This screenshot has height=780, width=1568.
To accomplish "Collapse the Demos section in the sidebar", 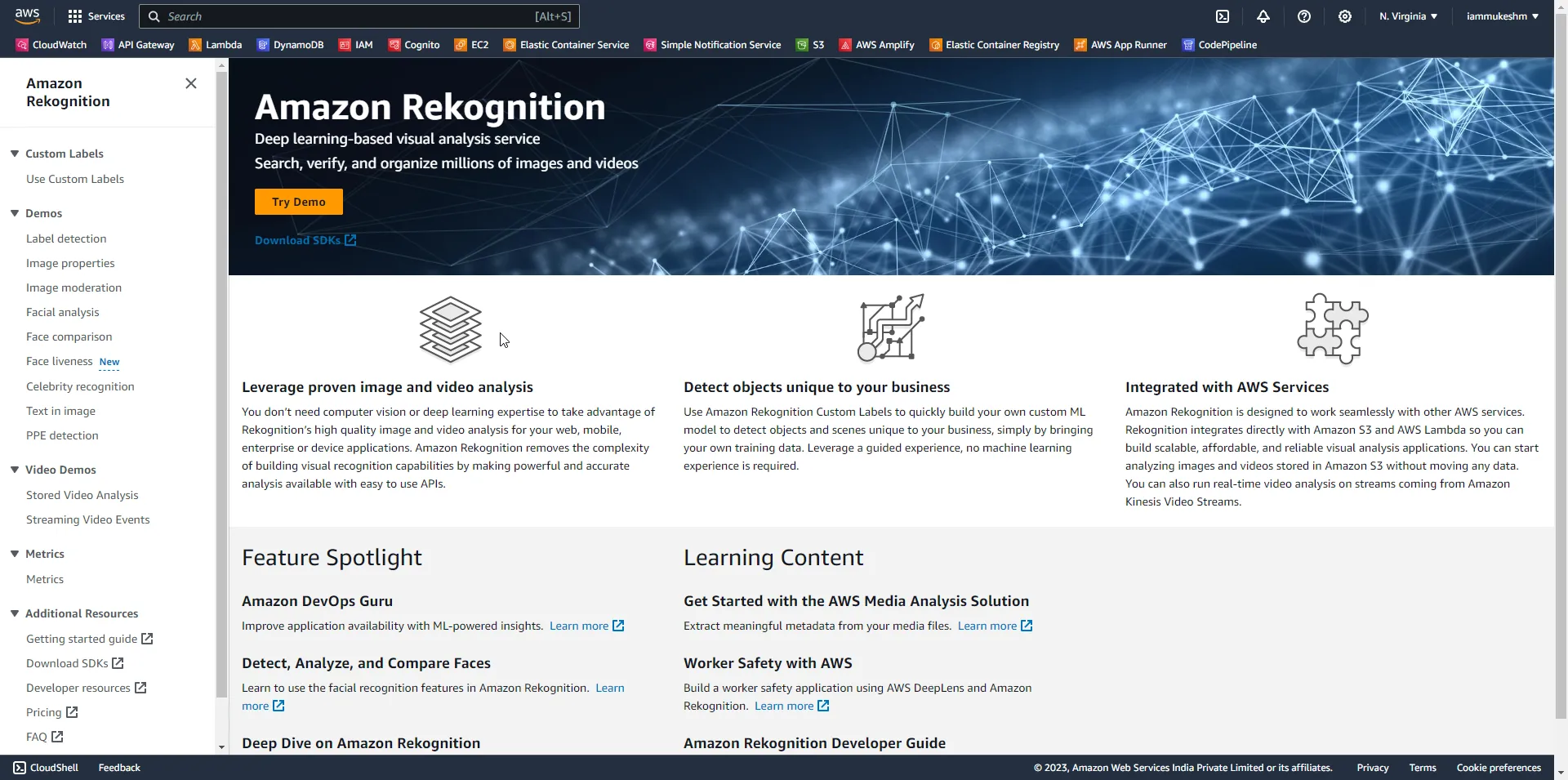I will pos(14,212).
